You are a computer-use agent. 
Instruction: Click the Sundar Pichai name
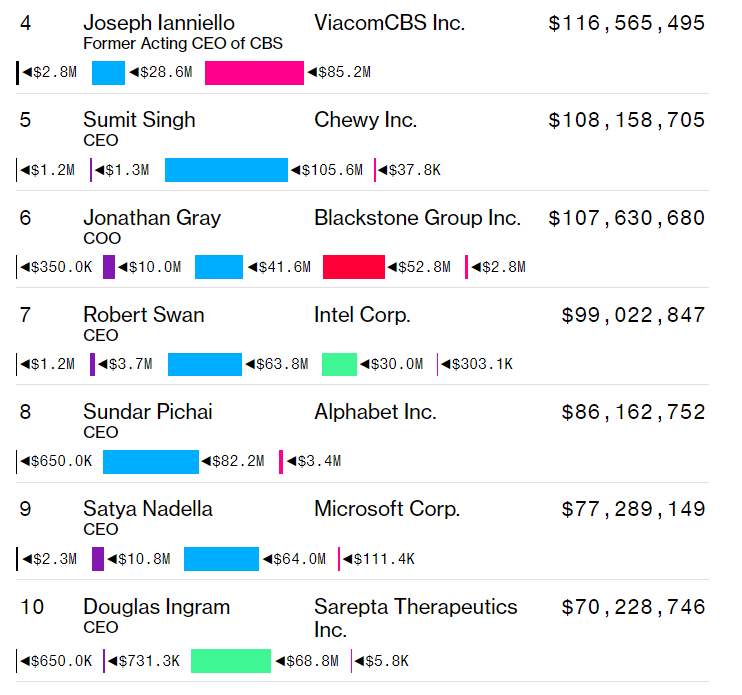coord(147,412)
